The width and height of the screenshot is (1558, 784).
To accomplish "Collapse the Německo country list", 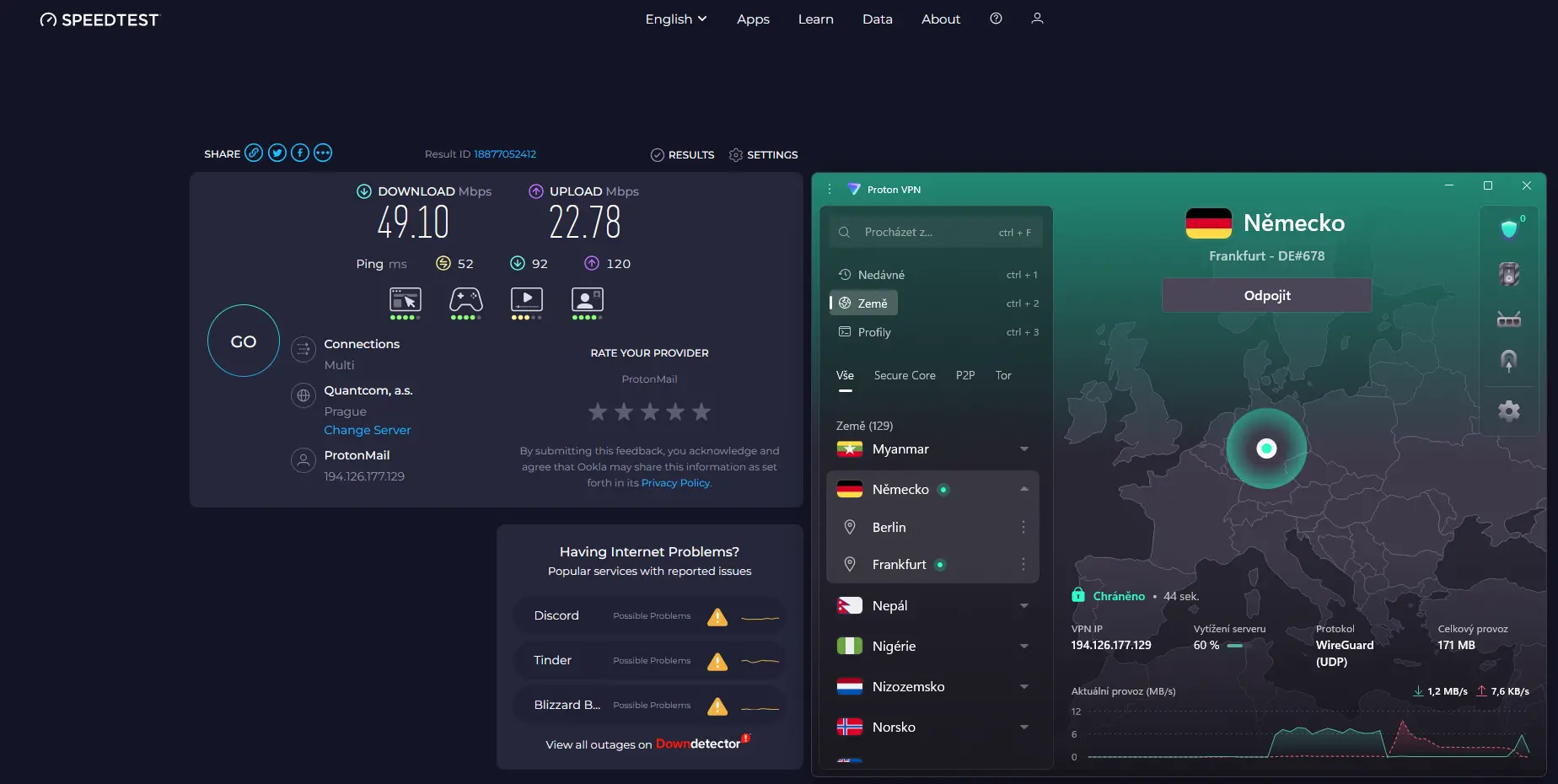I will 1023,489.
